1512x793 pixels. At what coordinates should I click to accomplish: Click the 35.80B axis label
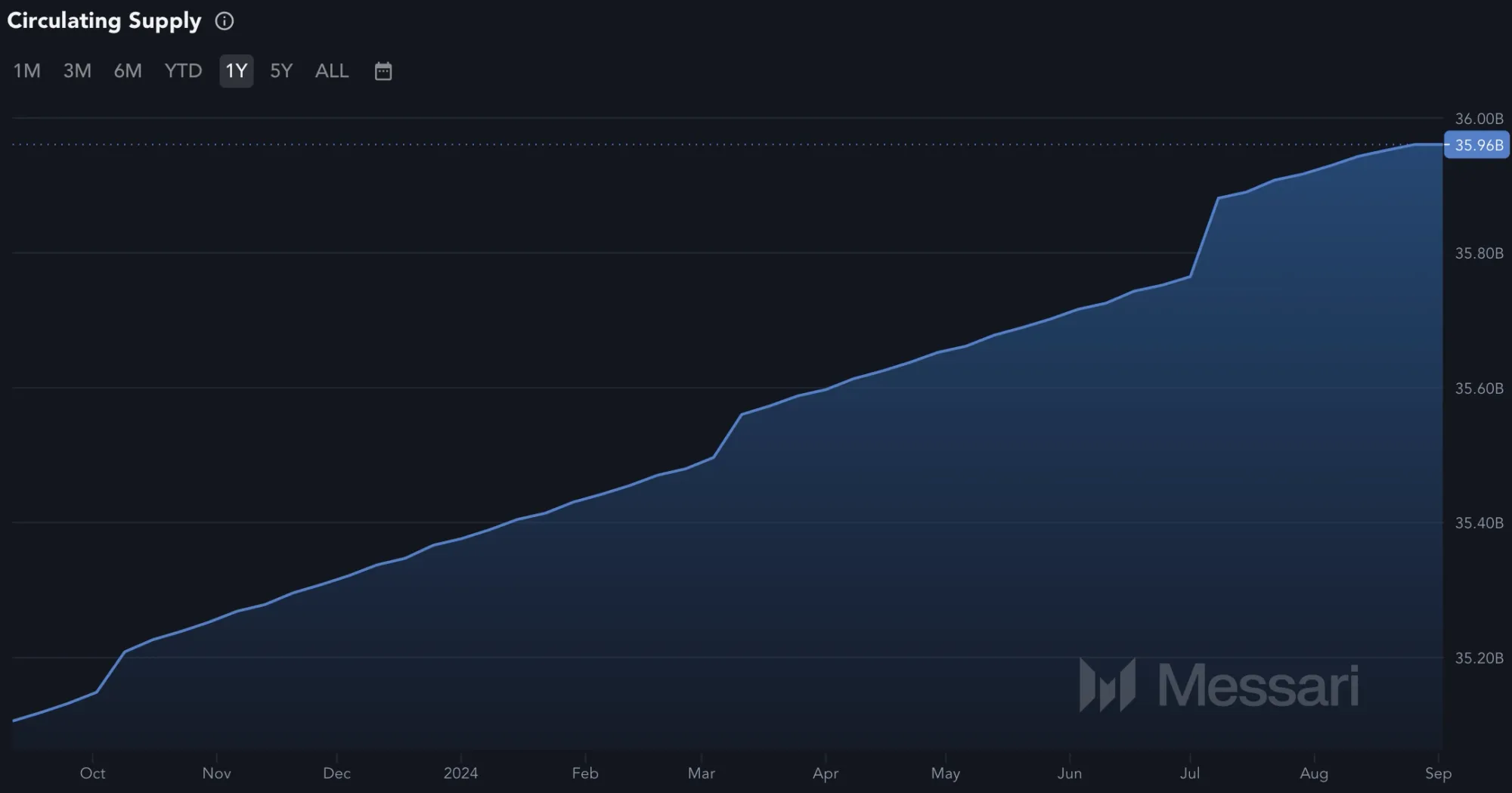coord(1479,253)
